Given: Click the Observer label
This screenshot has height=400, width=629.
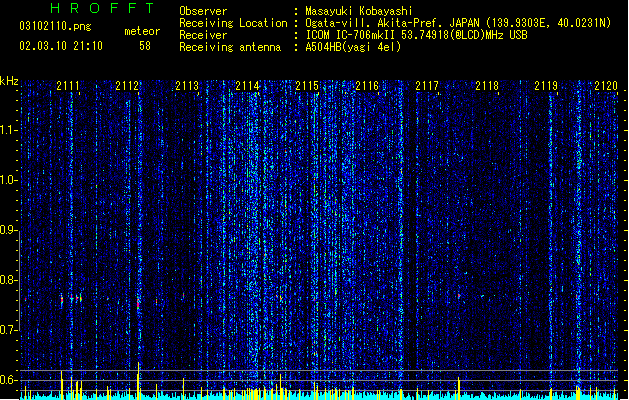Looking at the screenshot, I should [203, 11].
